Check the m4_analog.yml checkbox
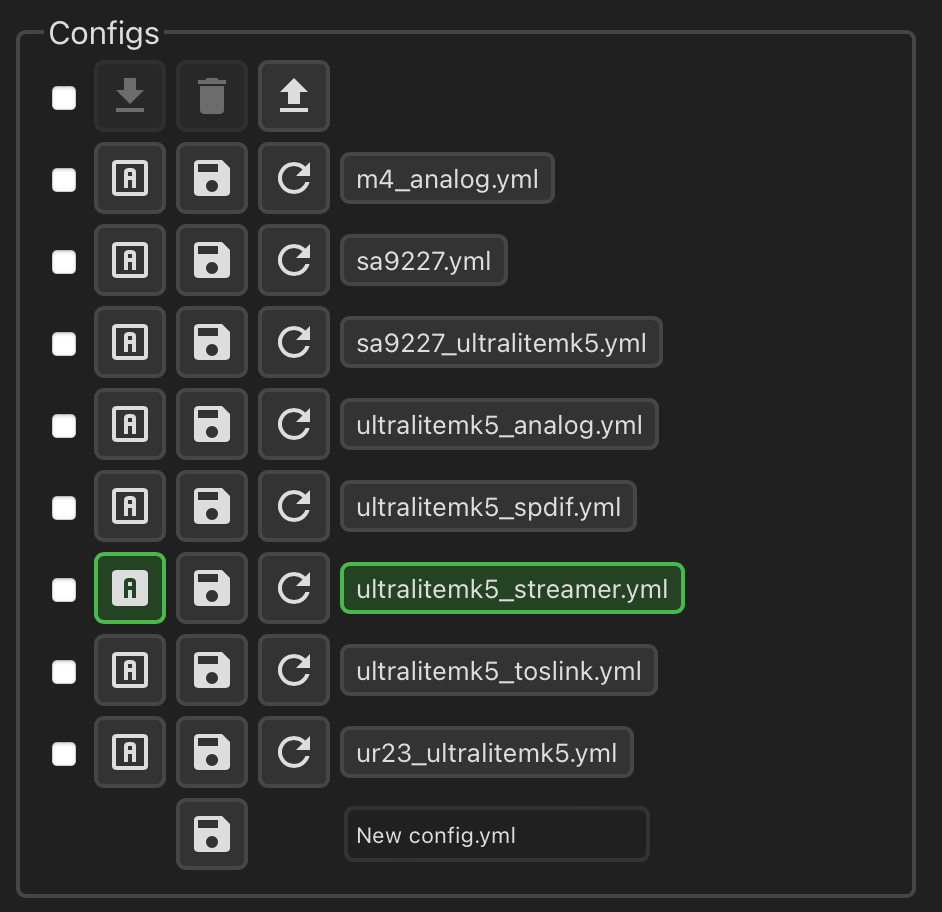This screenshot has width=942, height=912. [64, 180]
